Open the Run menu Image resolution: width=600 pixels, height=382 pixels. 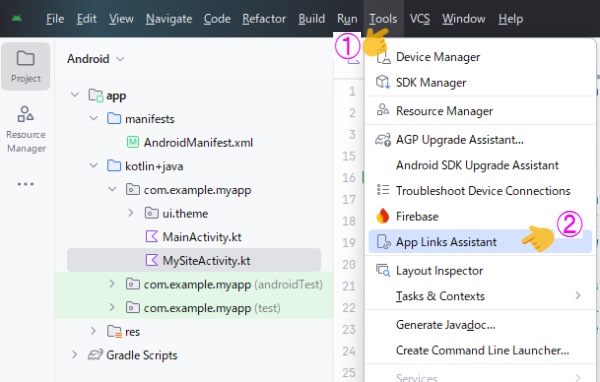coord(347,19)
